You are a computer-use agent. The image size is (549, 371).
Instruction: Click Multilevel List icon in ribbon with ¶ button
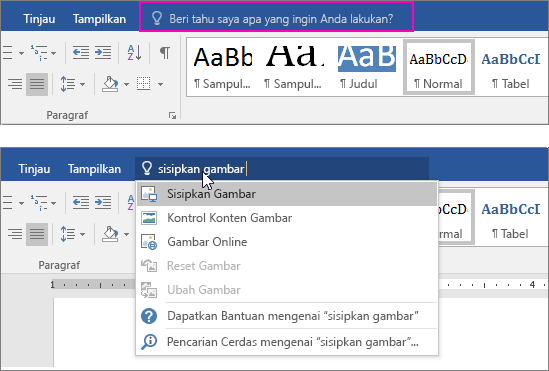(x=39, y=52)
